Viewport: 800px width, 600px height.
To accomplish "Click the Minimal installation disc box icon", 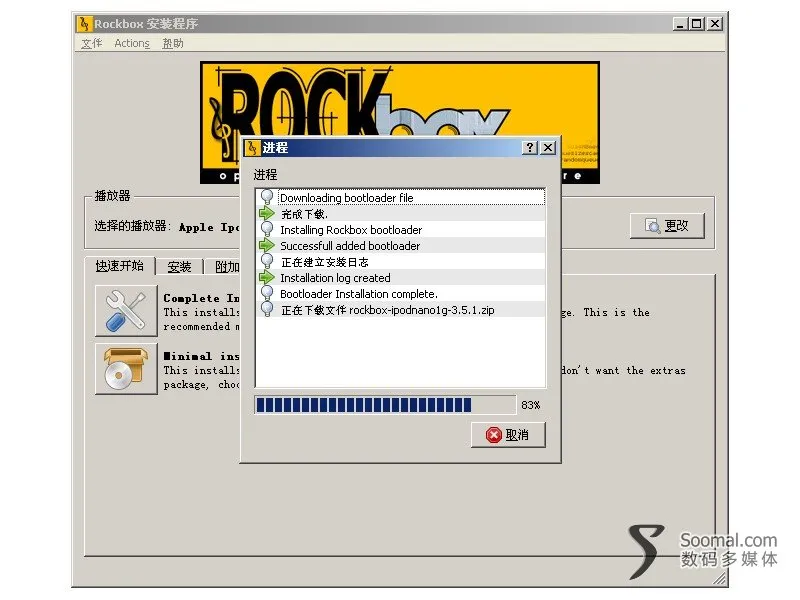I will point(126,368).
